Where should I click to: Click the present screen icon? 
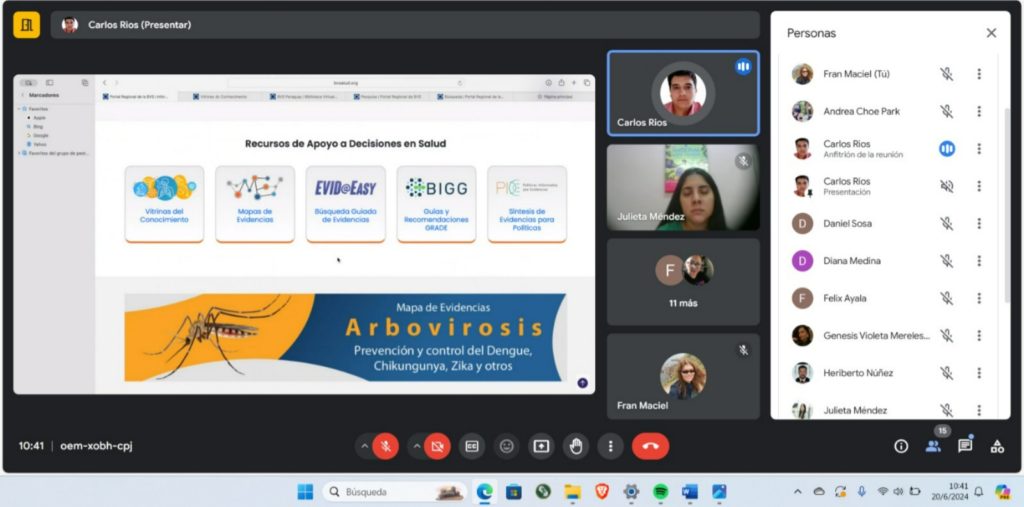541,446
